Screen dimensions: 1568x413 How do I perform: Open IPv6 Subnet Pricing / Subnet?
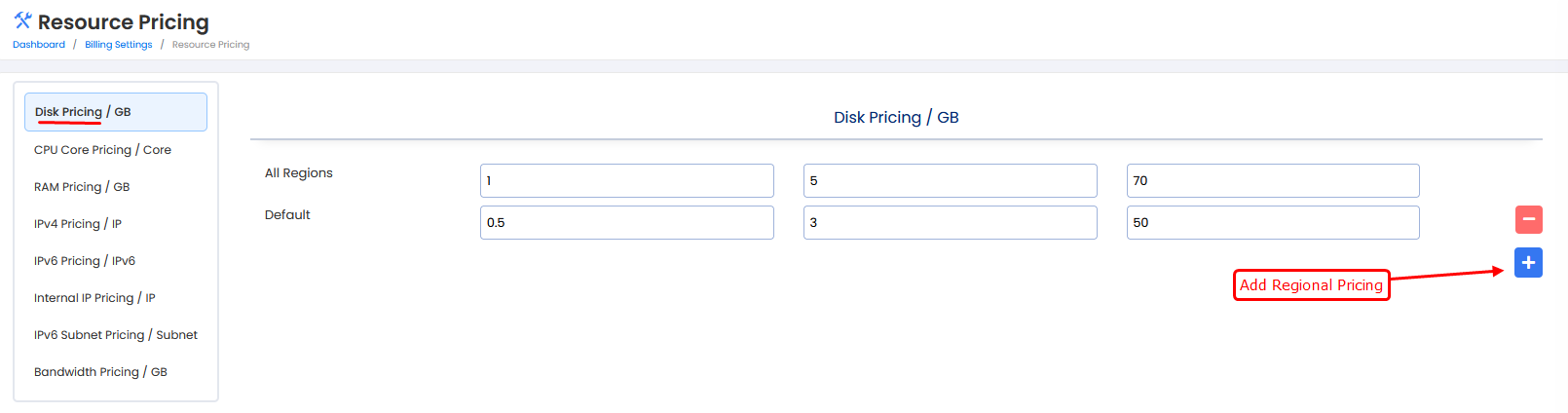[x=116, y=335]
